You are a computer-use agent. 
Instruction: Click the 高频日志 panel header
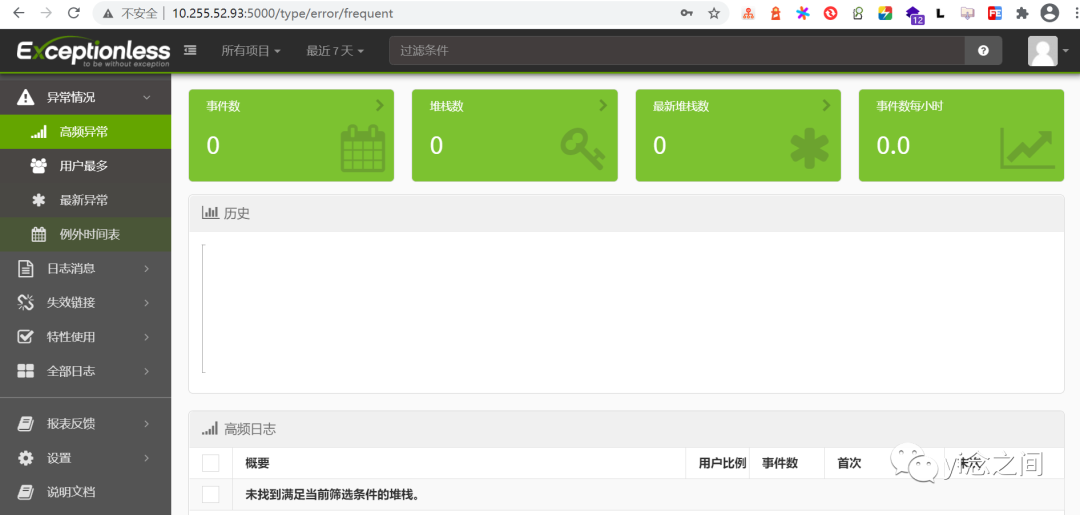tap(626, 429)
